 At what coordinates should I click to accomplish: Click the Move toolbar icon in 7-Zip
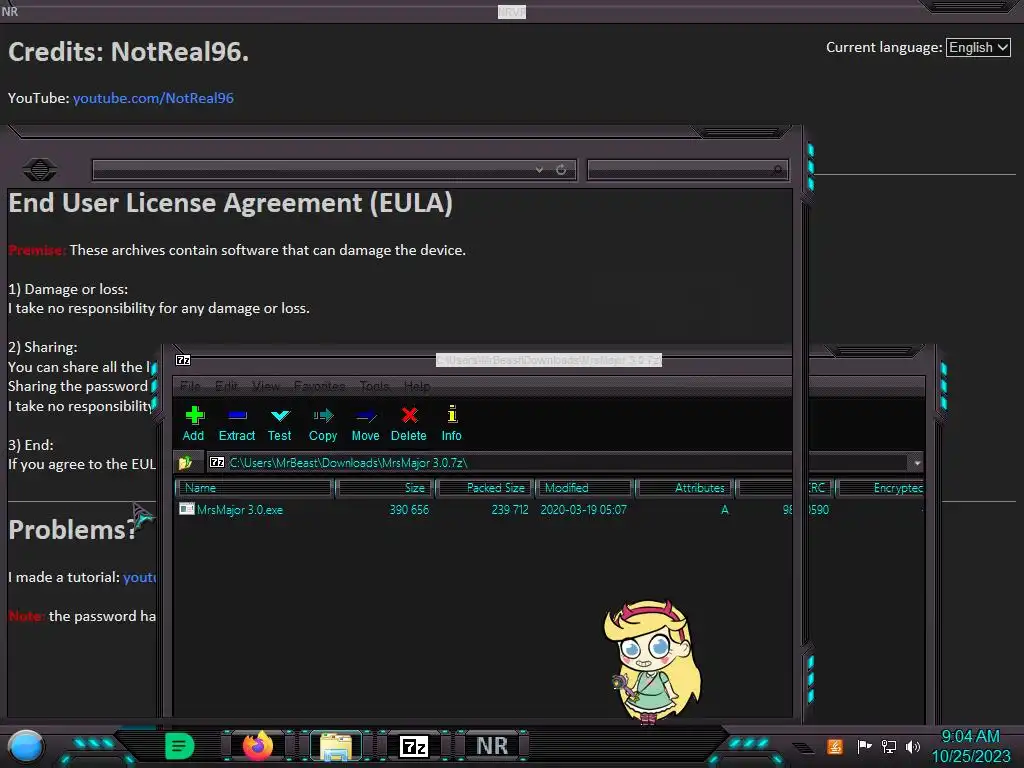(x=365, y=424)
